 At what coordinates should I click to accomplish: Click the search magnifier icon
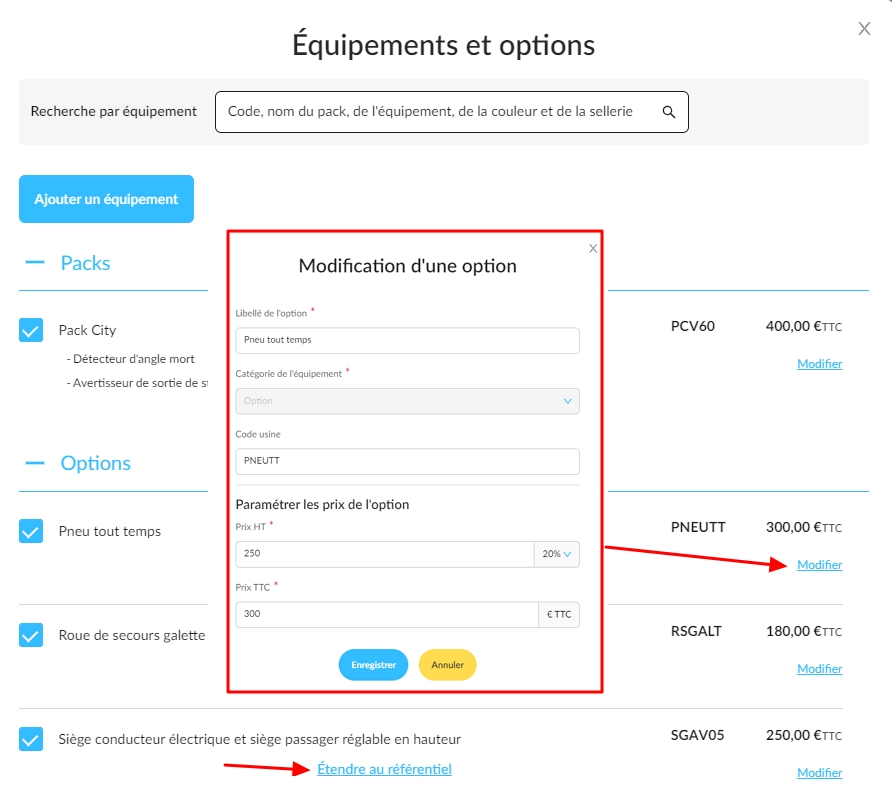click(669, 112)
